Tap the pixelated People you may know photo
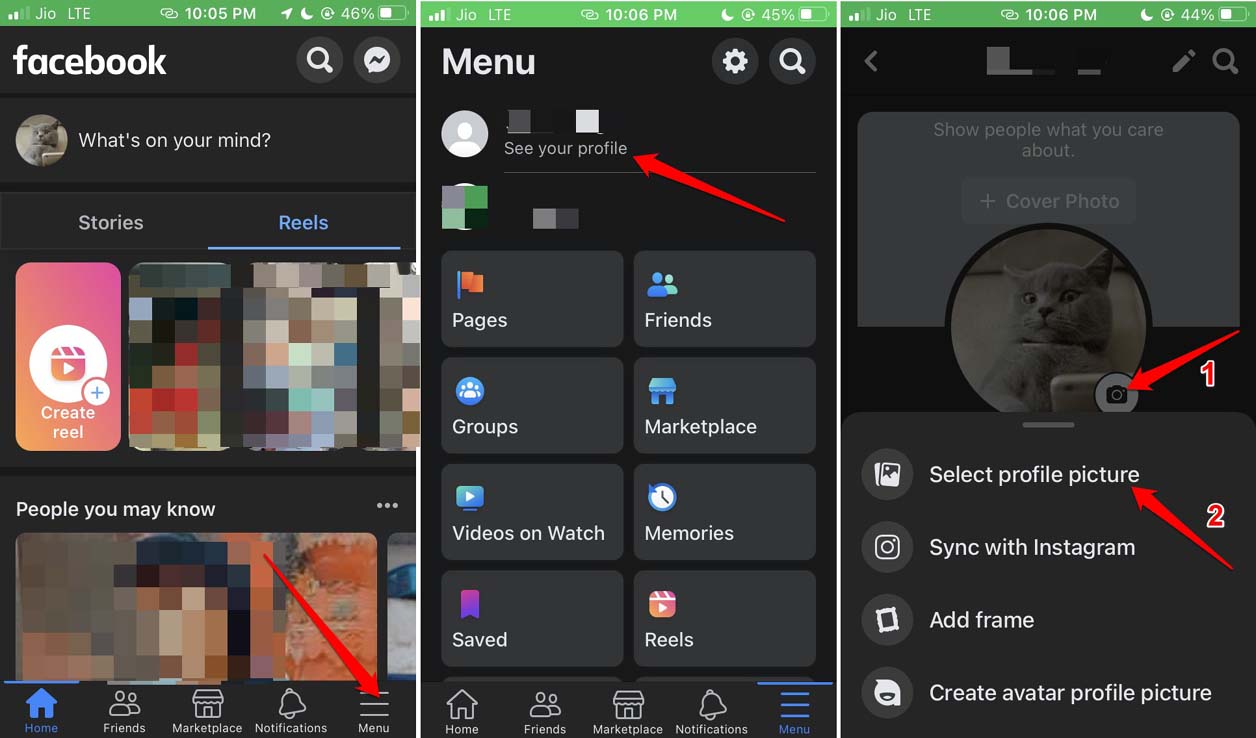Viewport: 1256px width, 738px height. point(196,606)
